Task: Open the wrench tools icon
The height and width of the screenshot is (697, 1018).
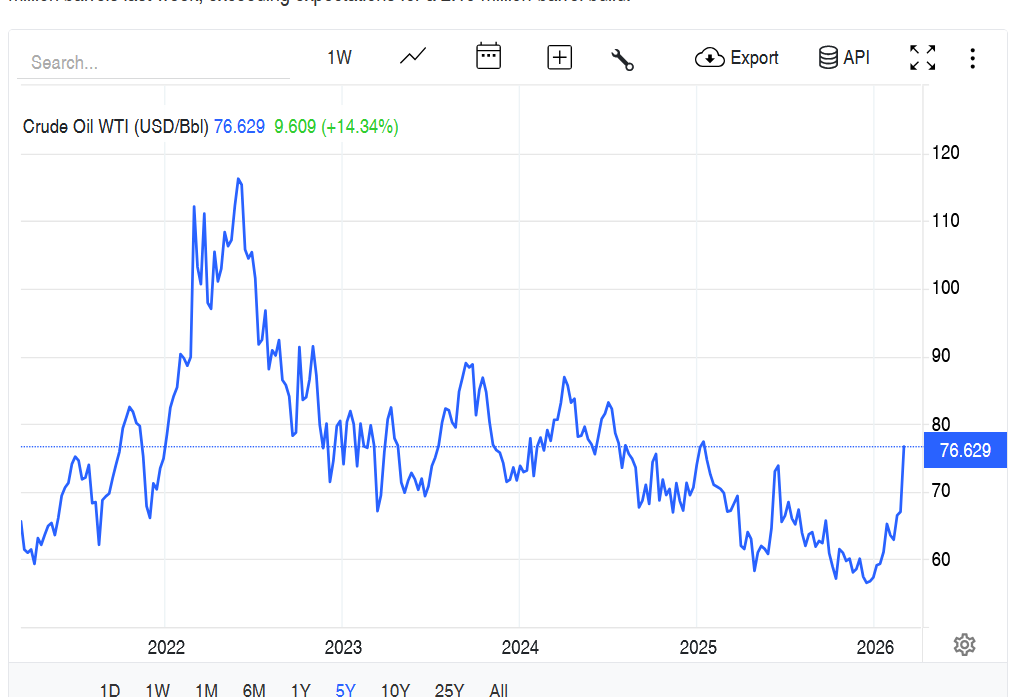Action: coord(623,59)
